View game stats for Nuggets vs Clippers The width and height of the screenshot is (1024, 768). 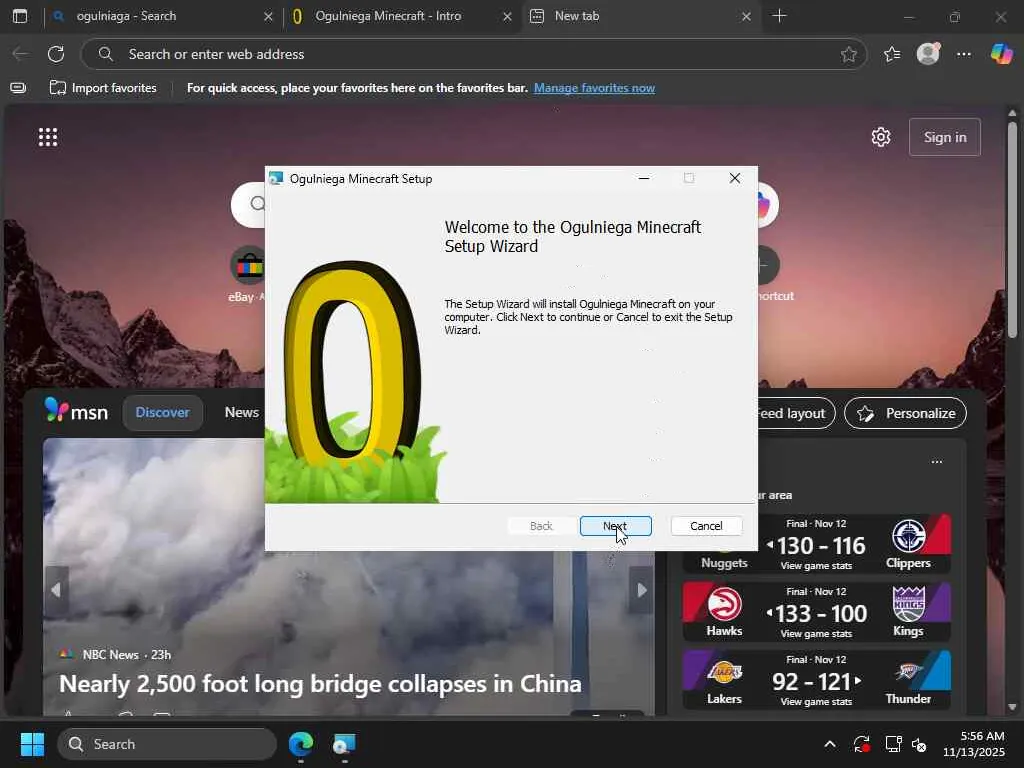point(816,566)
